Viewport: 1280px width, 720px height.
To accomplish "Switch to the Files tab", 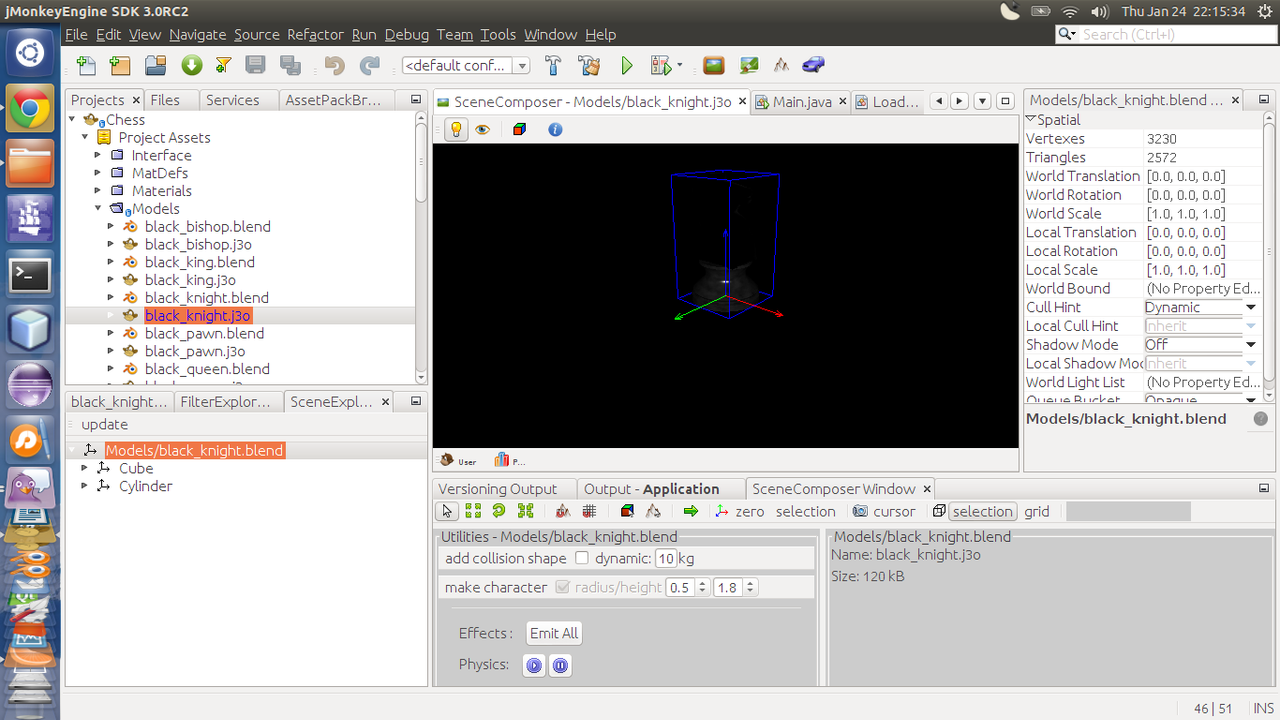I will (165, 100).
